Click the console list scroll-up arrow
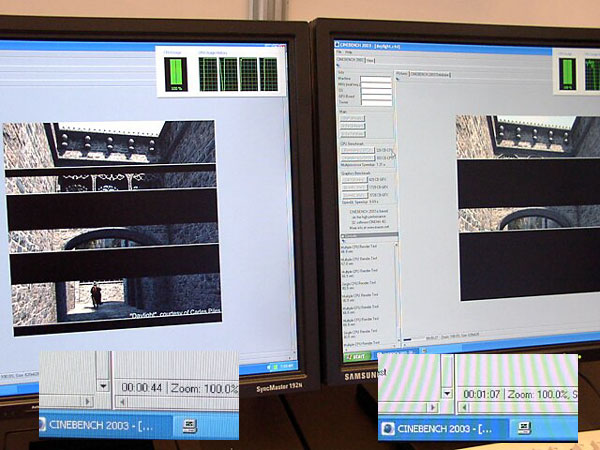Screen dimensions: 600x450 pyautogui.click(x=396, y=244)
